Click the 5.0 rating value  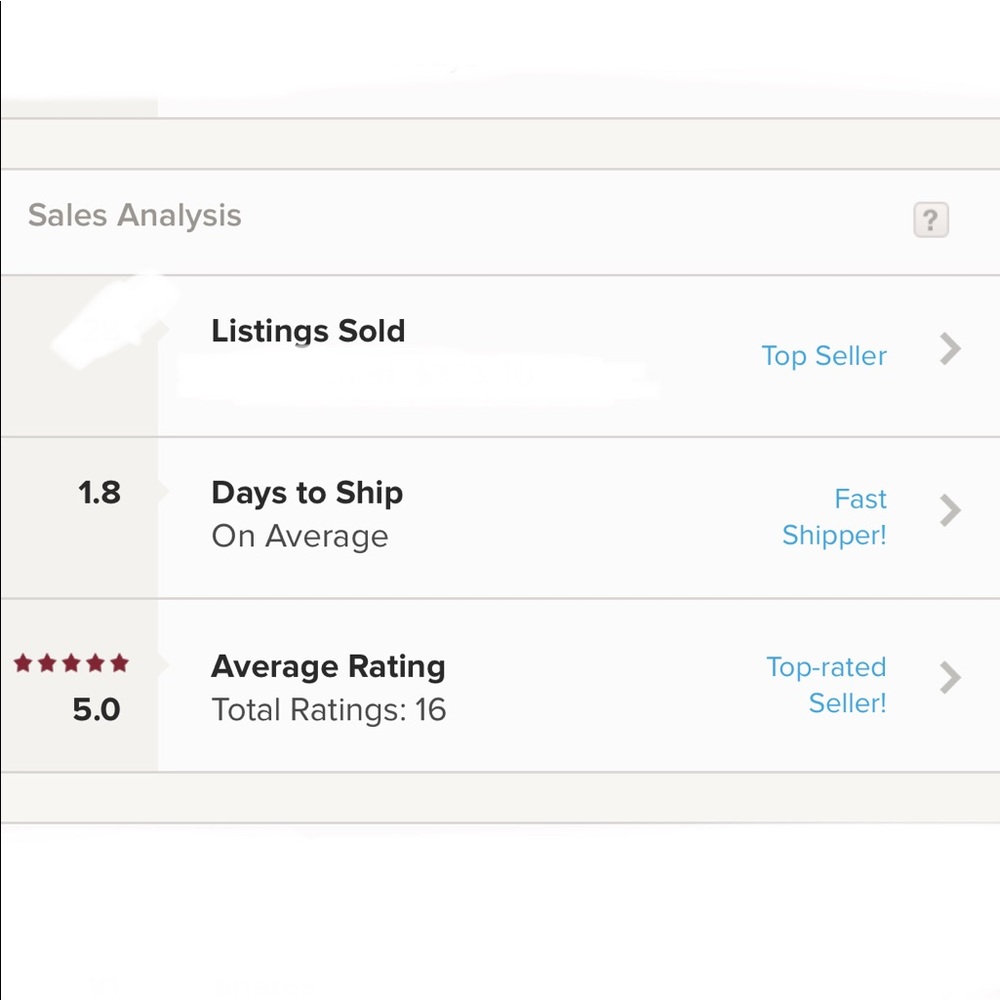click(96, 710)
